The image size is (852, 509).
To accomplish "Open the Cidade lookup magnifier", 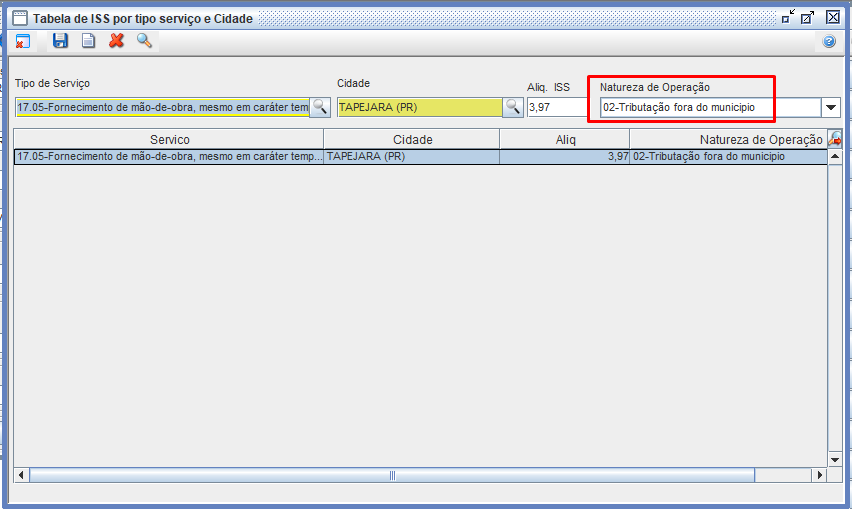I will 512,107.
